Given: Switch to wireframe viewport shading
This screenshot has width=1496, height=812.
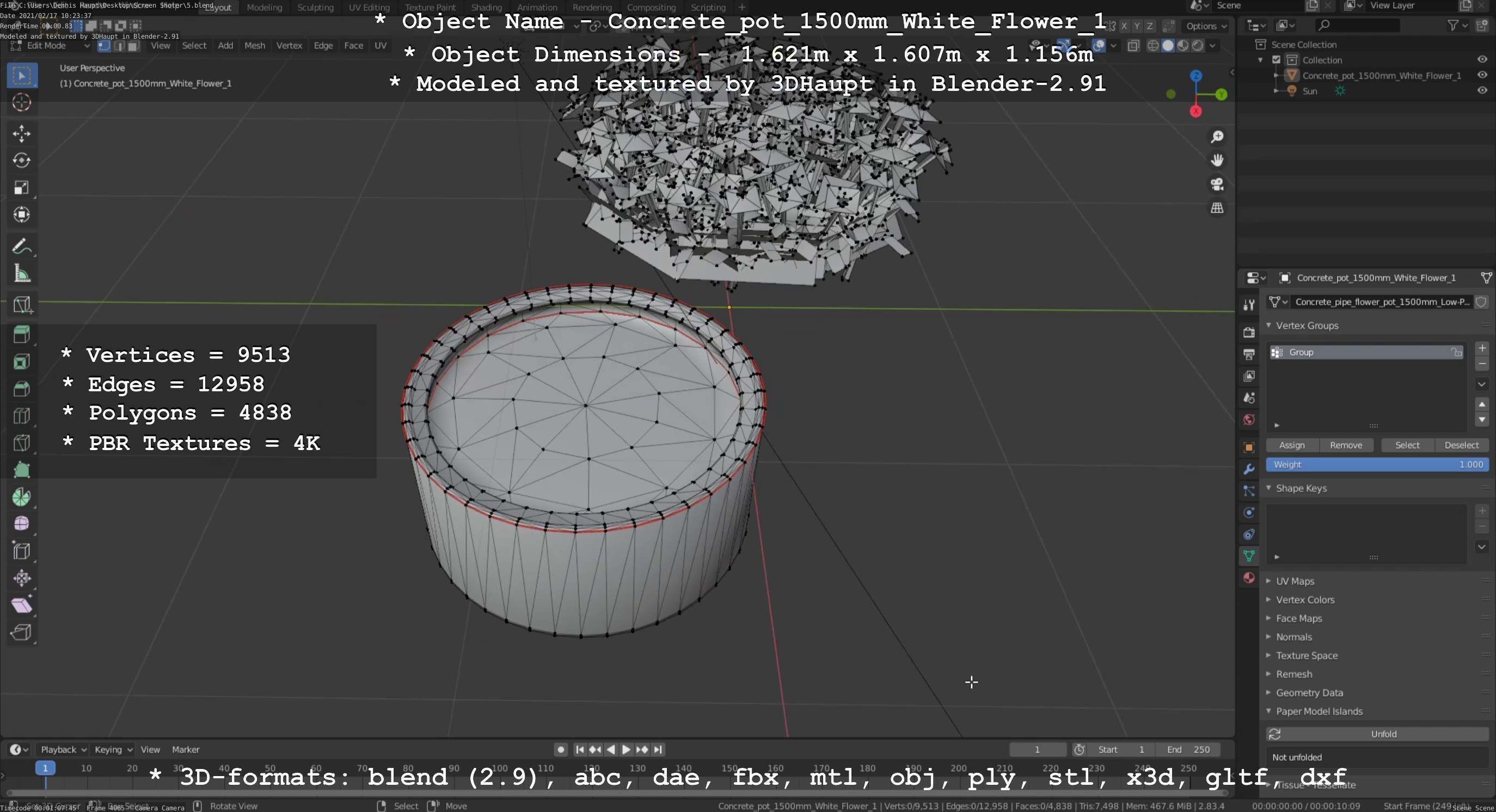Looking at the screenshot, I should click(x=1154, y=46).
